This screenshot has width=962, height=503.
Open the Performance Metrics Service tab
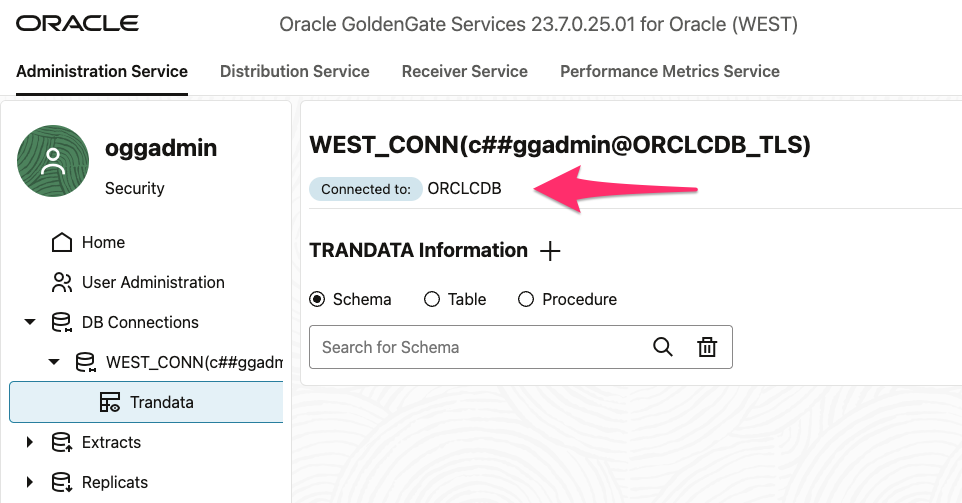670,71
